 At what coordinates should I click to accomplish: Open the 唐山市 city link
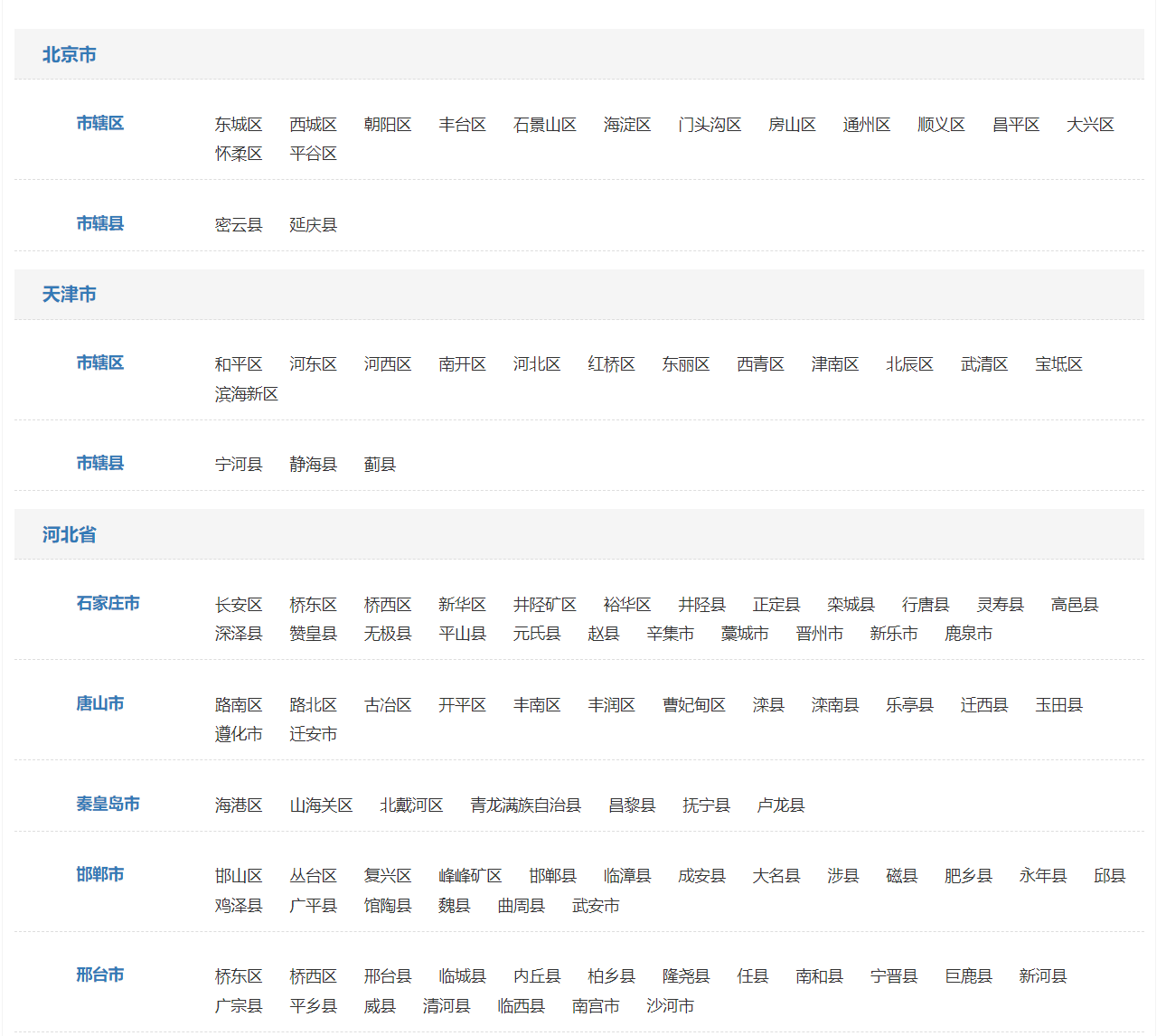(99, 703)
